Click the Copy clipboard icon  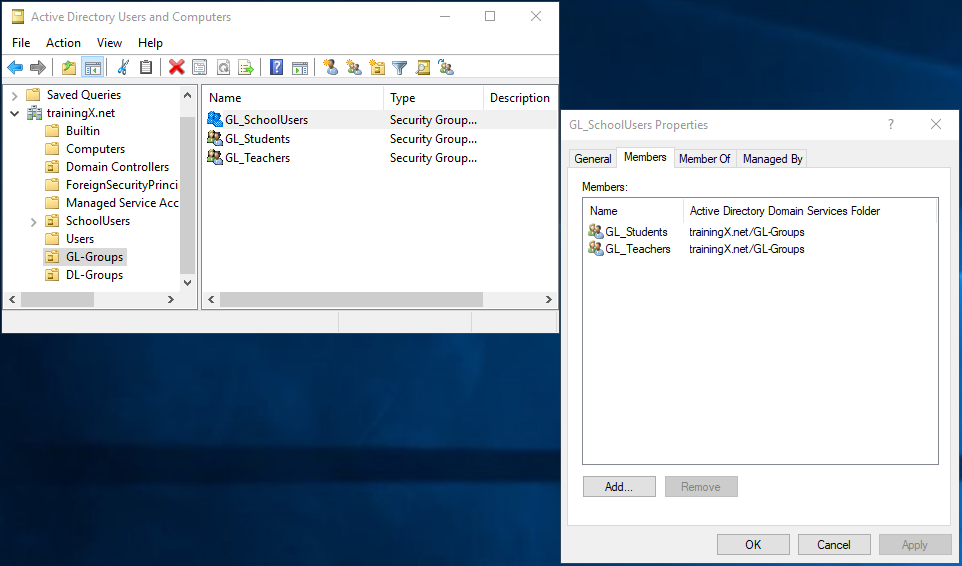(x=146, y=67)
